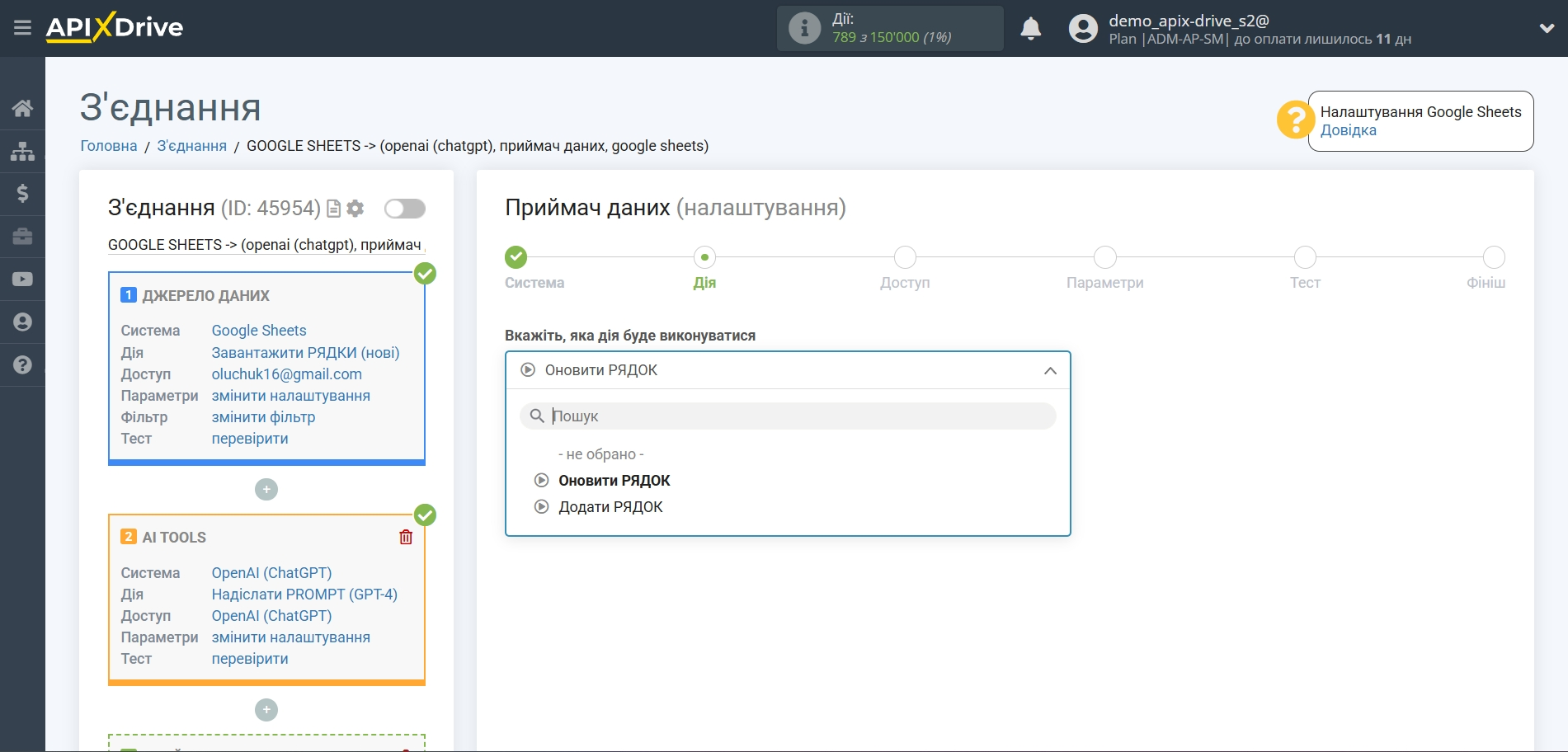The image size is (1568, 752).
Task: Open the billing dollar sidebar icon
Action: point(22,194)
